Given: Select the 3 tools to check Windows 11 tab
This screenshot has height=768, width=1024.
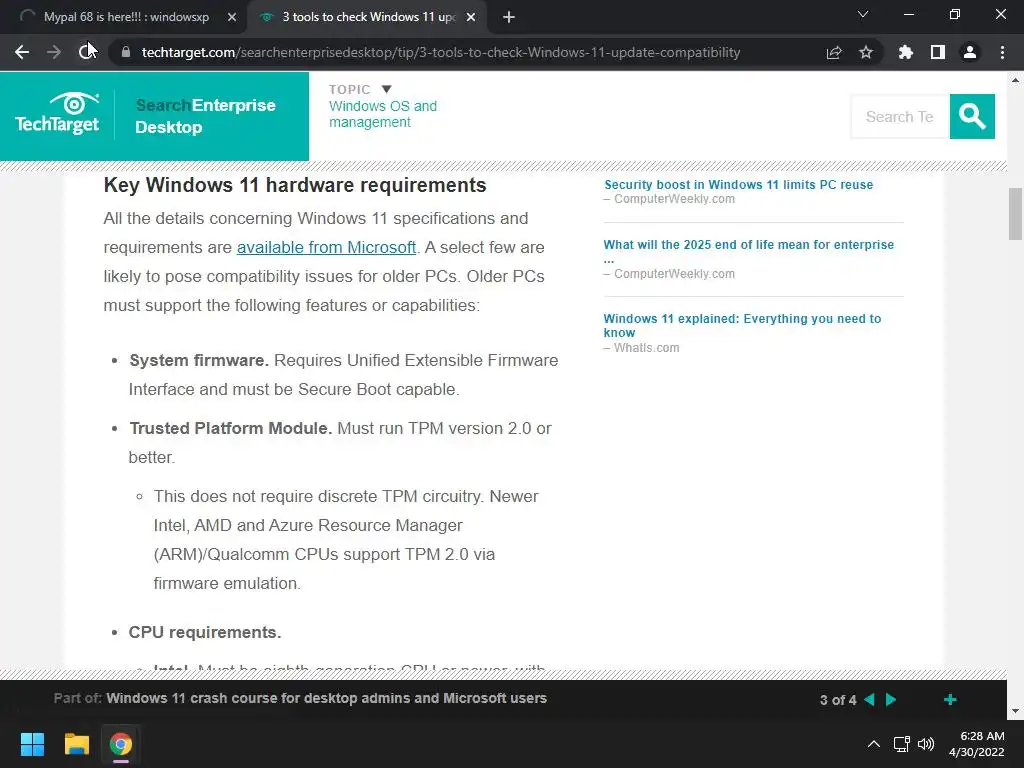Looking at the screenshot, I should coord(369,17).
